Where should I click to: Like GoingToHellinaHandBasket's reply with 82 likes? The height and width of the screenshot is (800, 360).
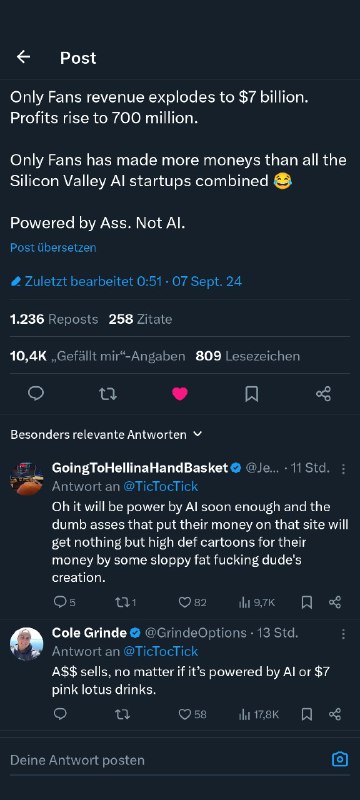(192, 603)
